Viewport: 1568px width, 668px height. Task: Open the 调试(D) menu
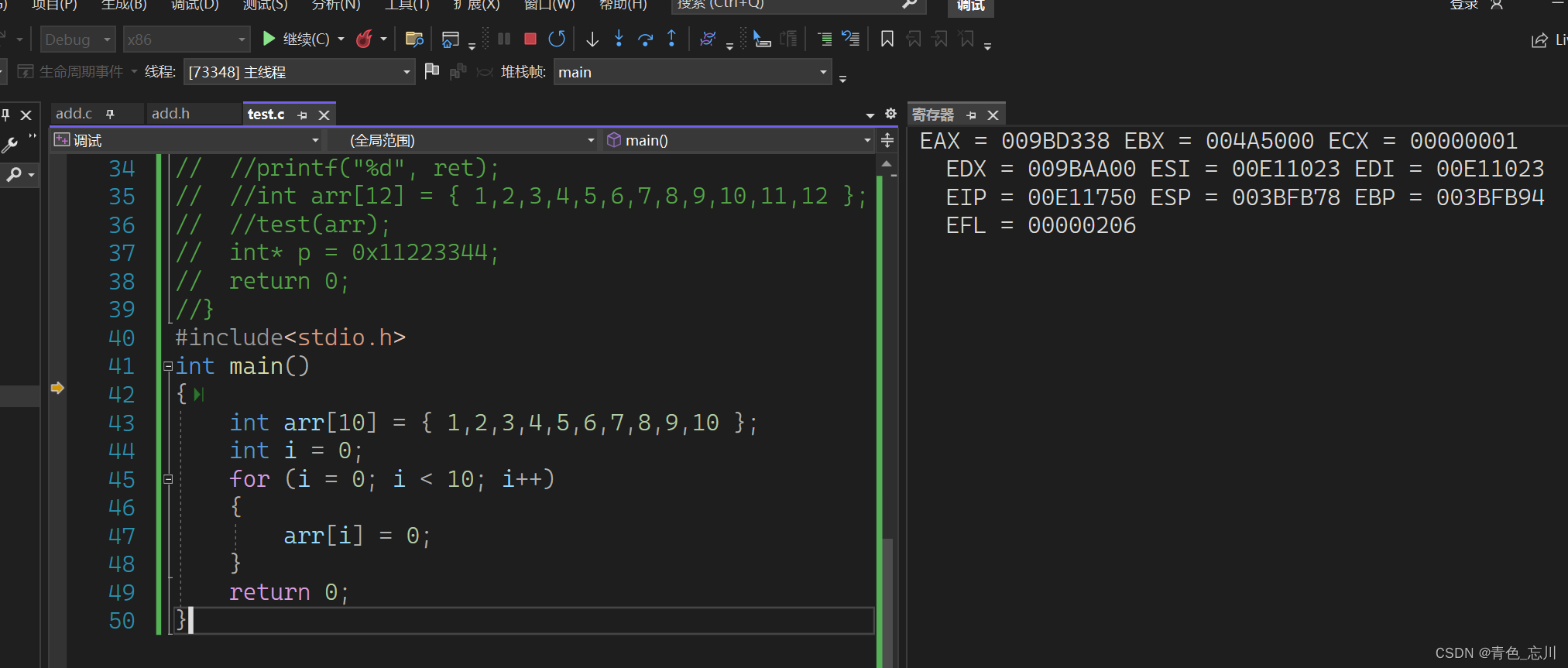194,5
